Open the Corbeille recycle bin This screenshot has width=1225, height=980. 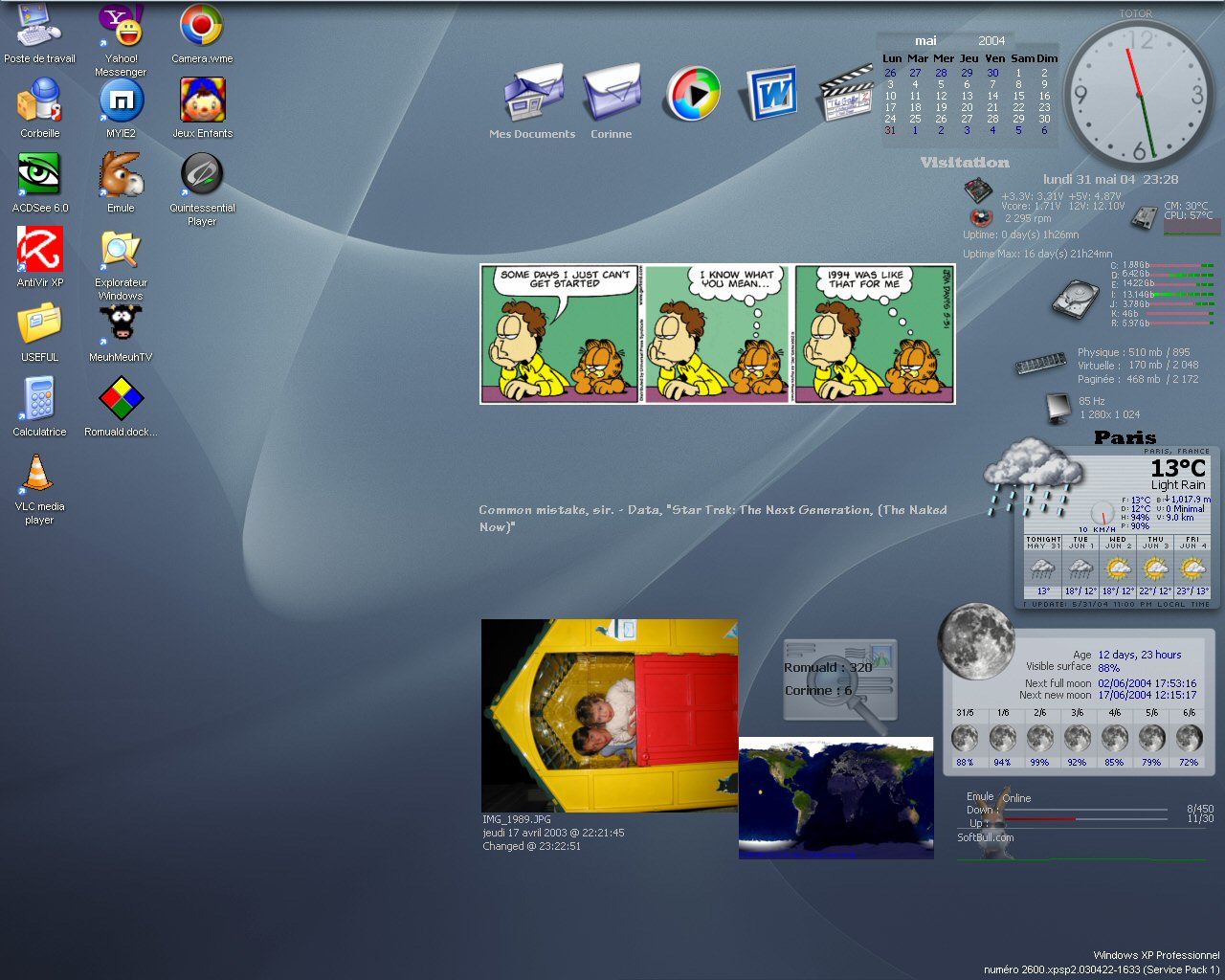(x=39, y=108)
